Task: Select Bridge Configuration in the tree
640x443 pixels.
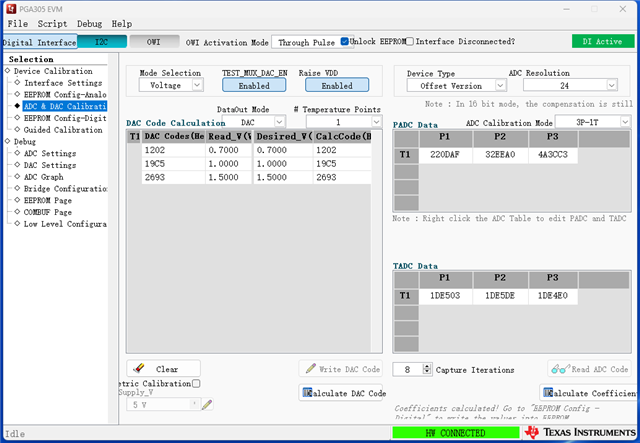Action: (x=65, y=189)
